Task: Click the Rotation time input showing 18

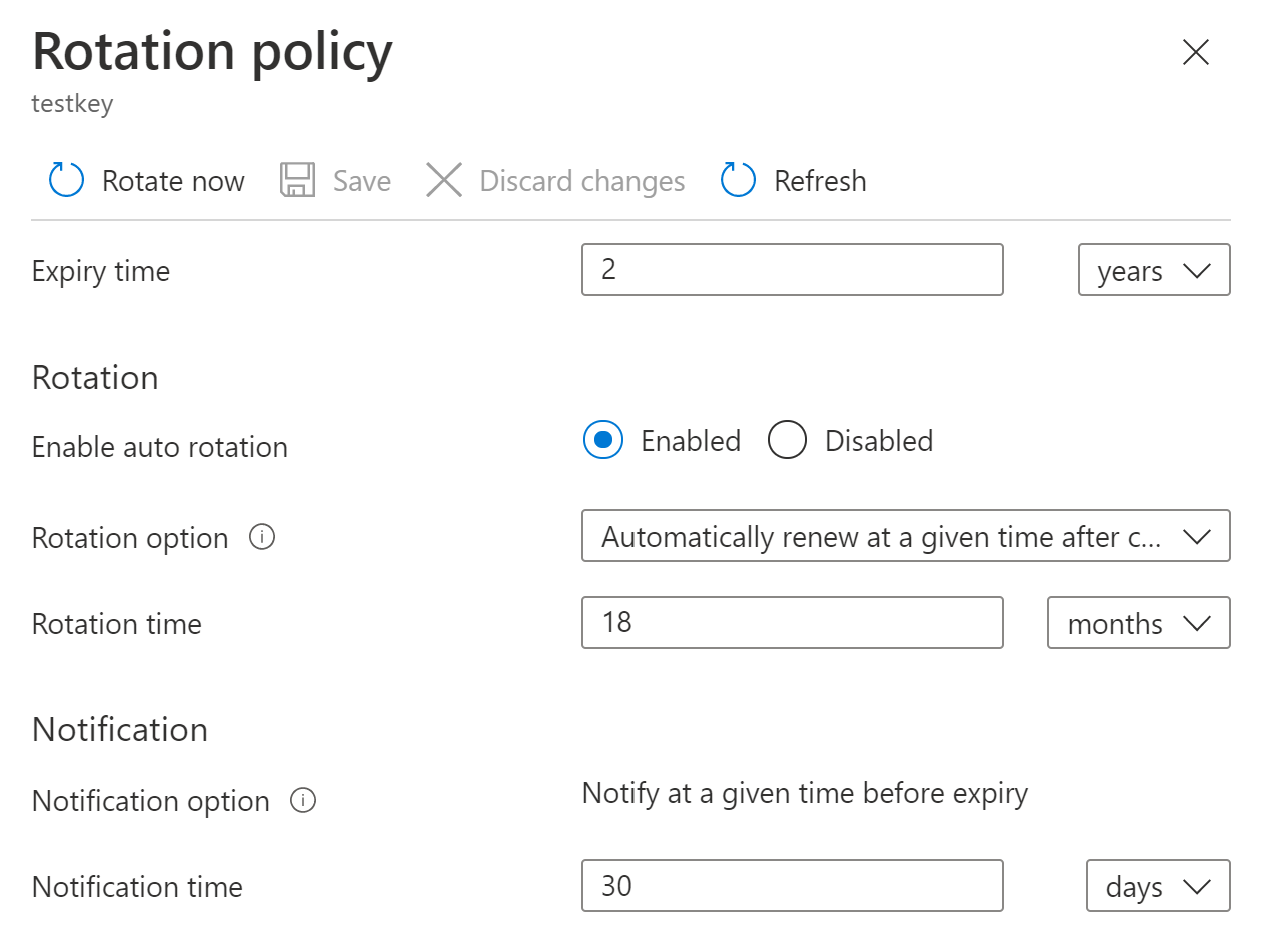Action: coord(791,623)
